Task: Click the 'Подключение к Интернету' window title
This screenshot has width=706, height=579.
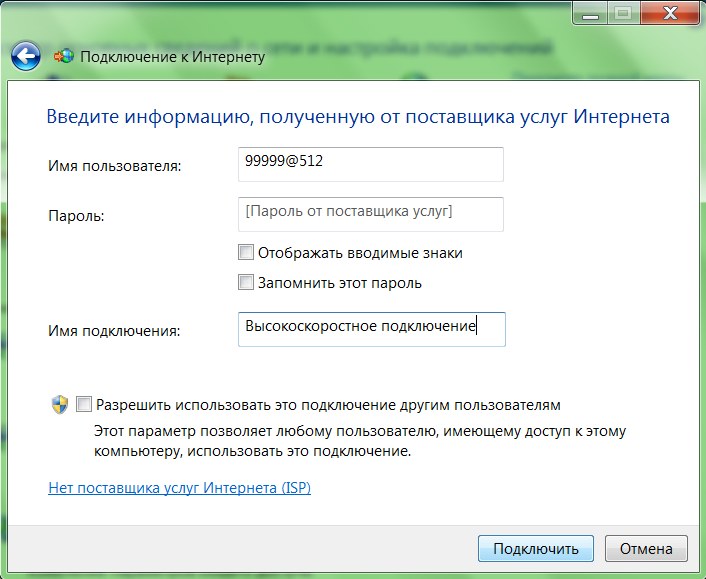Action: (x=172, y=56)
